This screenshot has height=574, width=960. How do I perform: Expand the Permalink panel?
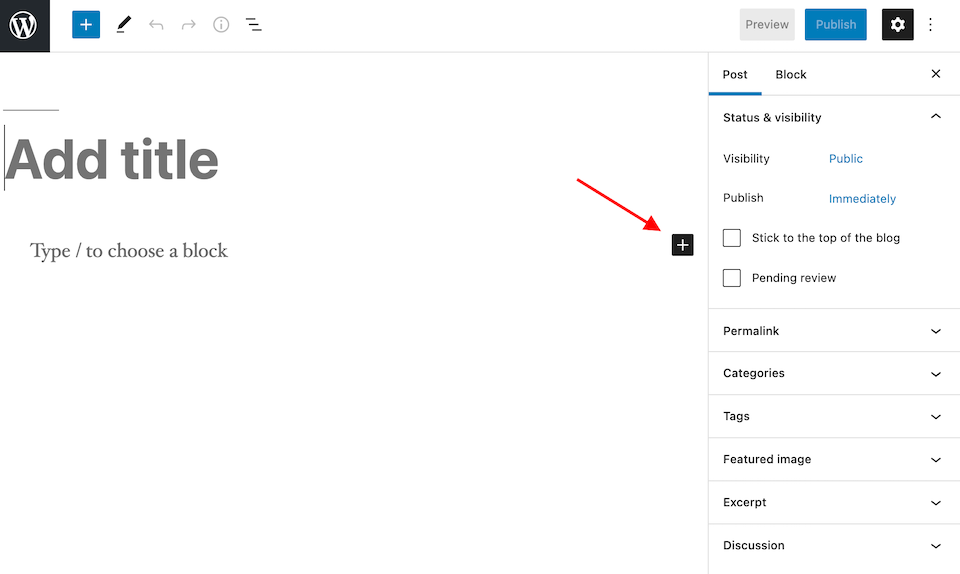[x=935, y=331]
